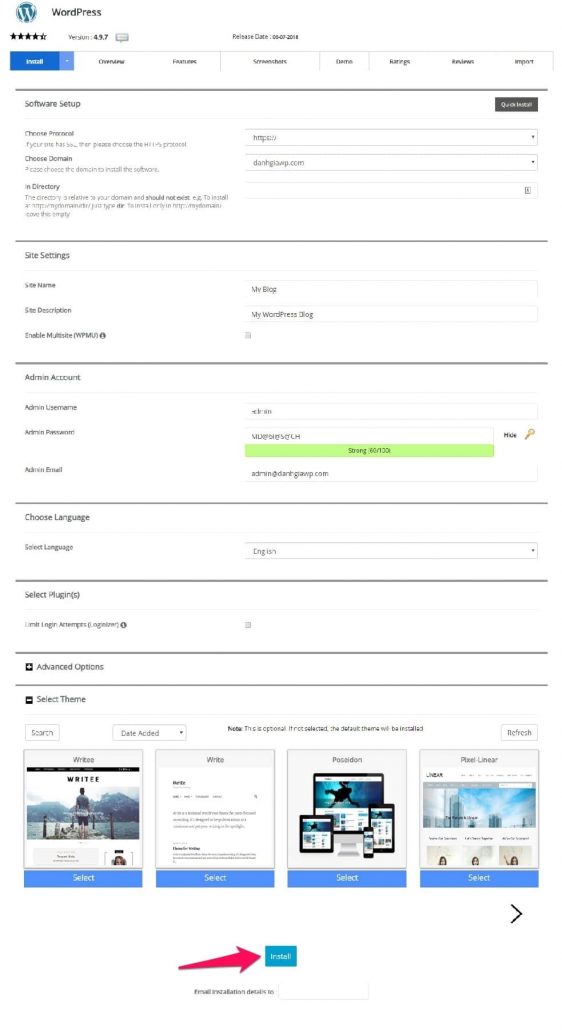Viewport: 562px width, 1030px height.
Task: Switch to the Reviews tab
Action: [462, 61]
